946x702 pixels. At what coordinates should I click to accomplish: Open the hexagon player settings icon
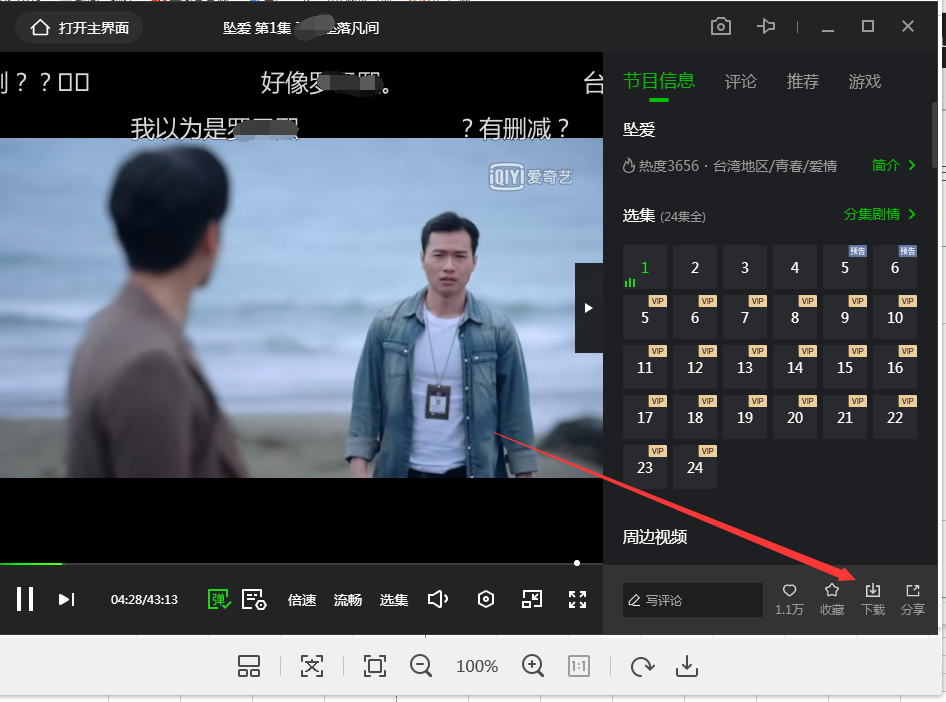point(486,599)
